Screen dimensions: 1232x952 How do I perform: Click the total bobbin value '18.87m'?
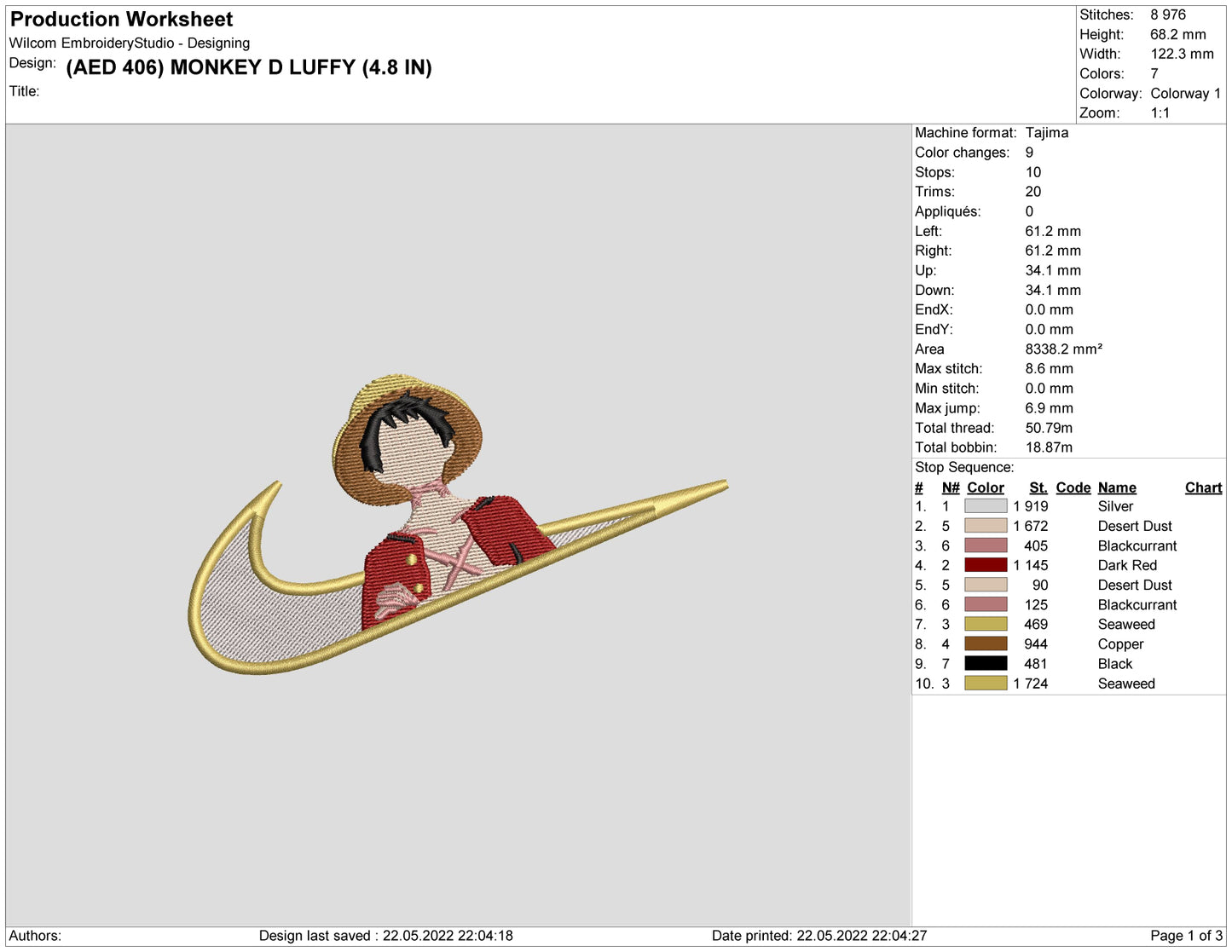click(1049, 447)
